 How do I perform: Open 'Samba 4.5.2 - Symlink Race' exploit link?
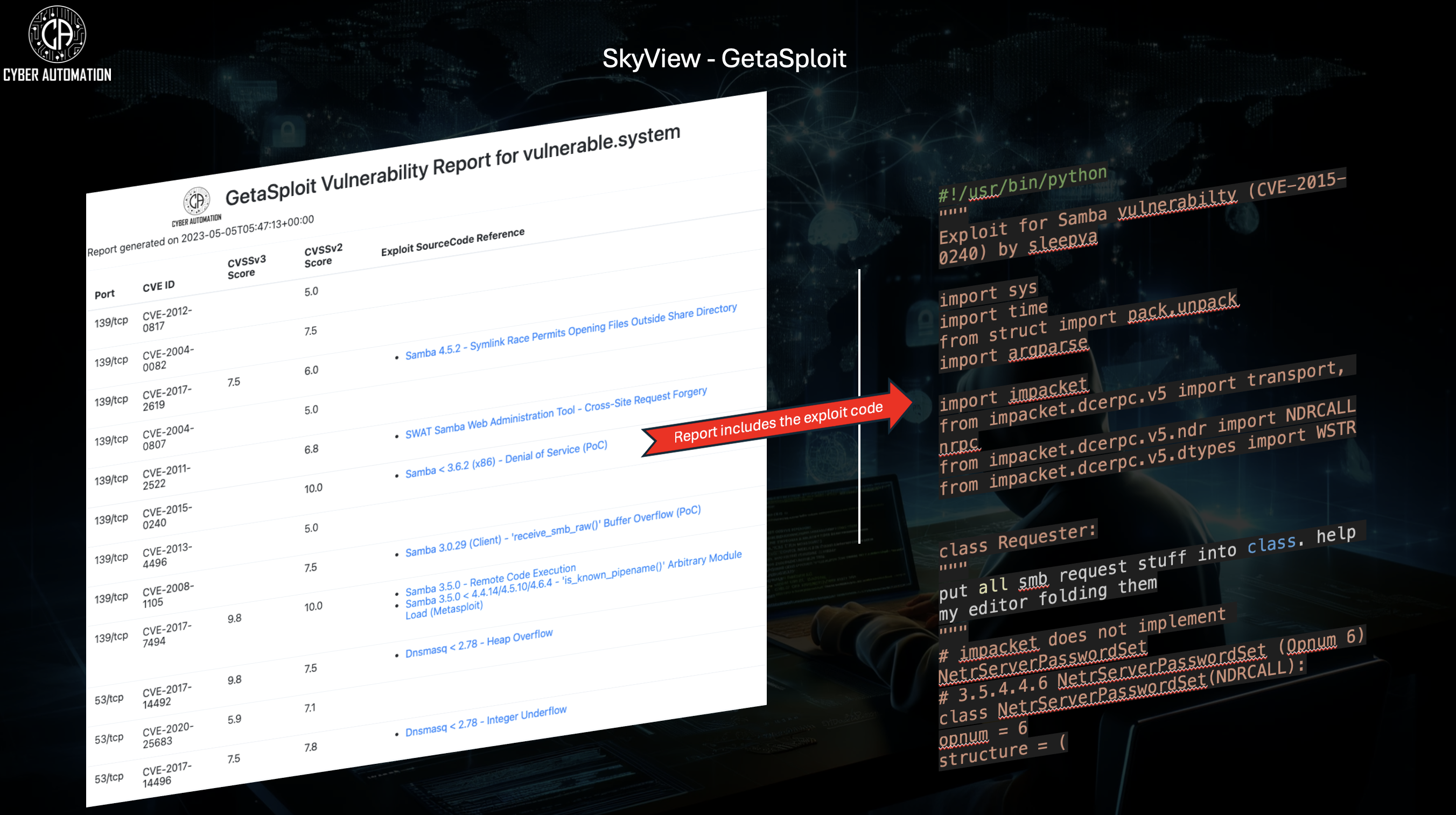click(571, 332)
